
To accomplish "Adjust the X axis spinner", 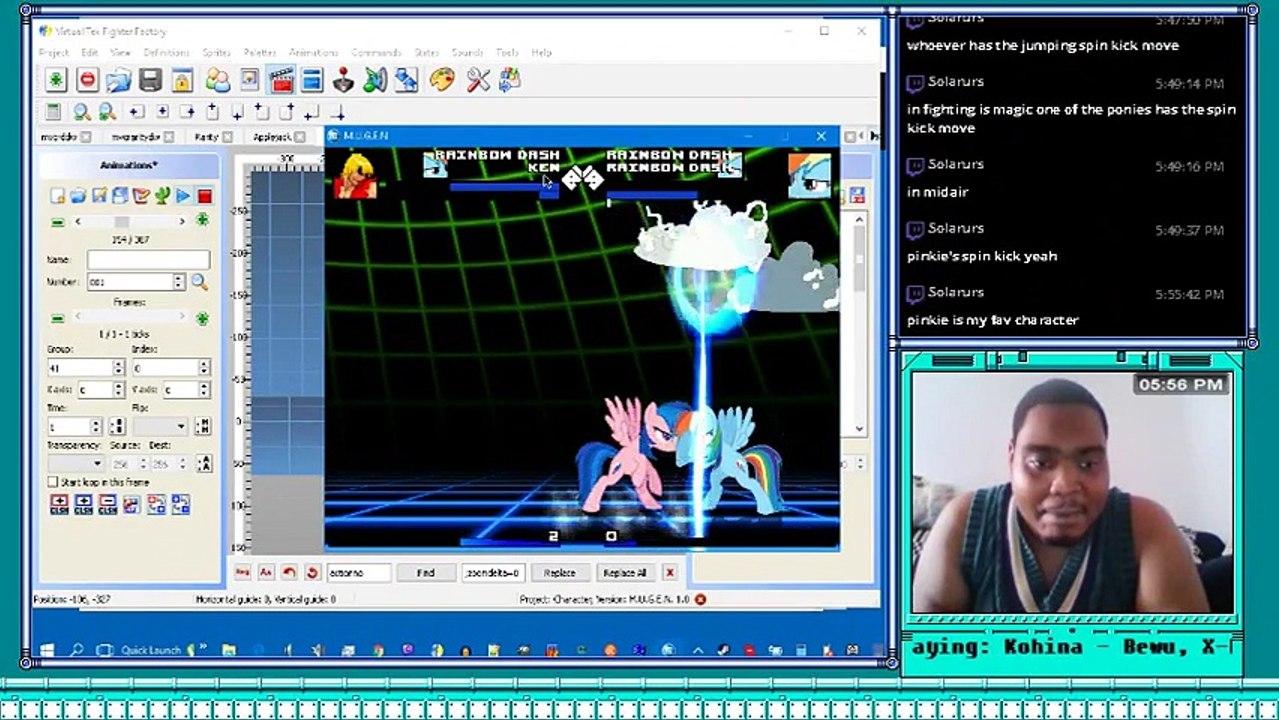I will point(118,390).
